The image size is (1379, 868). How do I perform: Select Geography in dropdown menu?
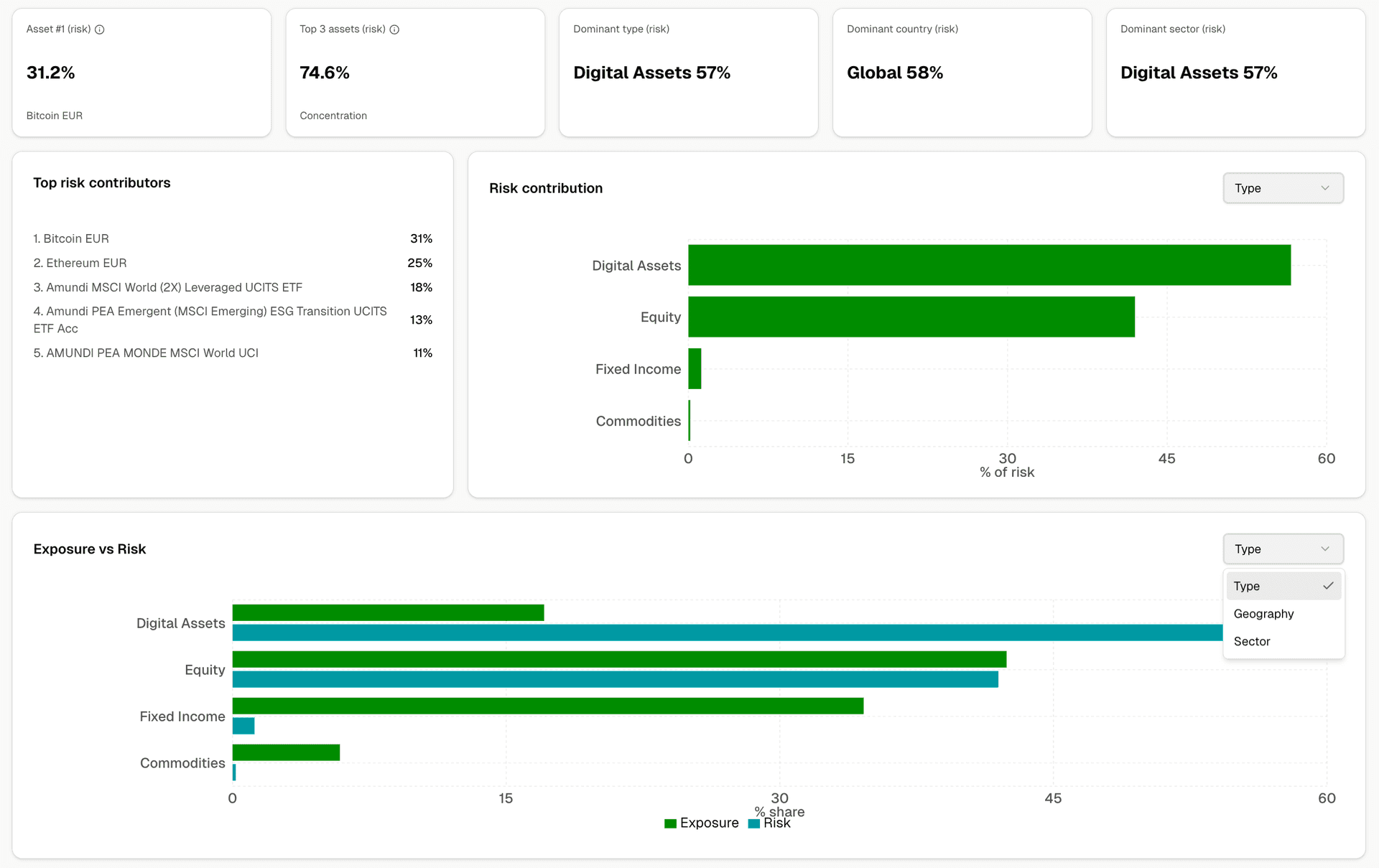tap(1263, 614)
